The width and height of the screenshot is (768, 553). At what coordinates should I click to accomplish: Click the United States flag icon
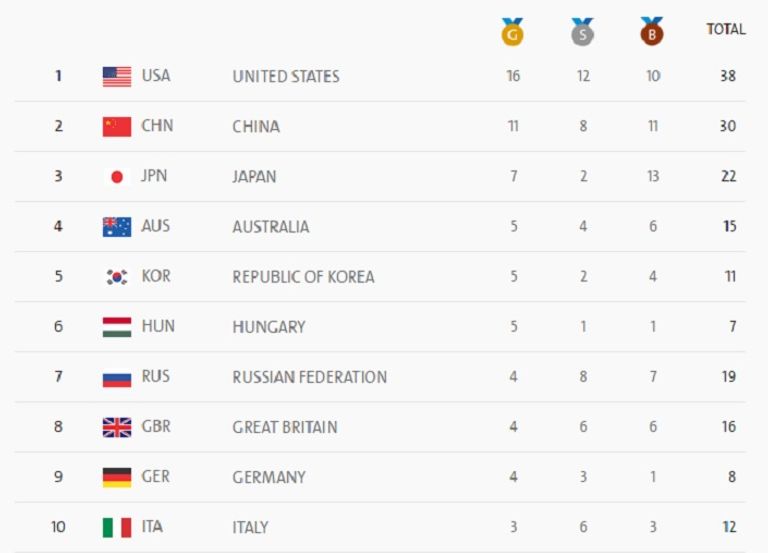click(x=117, y=77)
